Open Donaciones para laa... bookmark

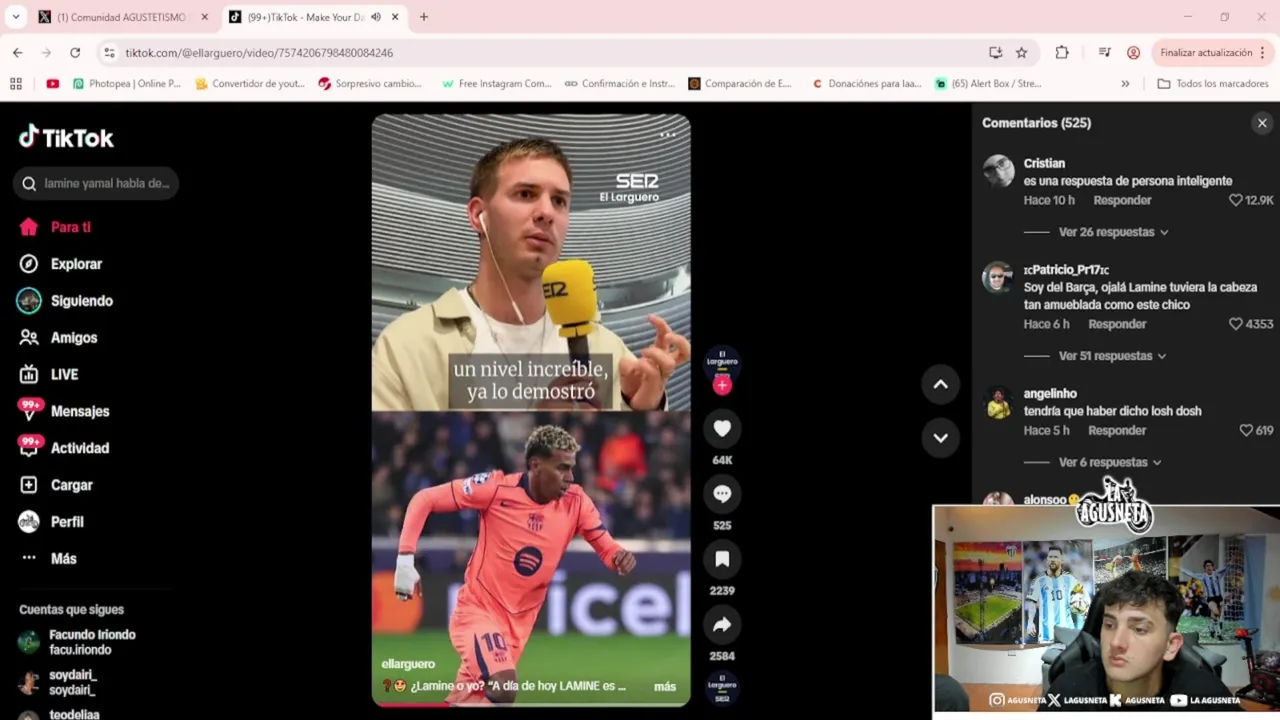[x=866, y=84]
